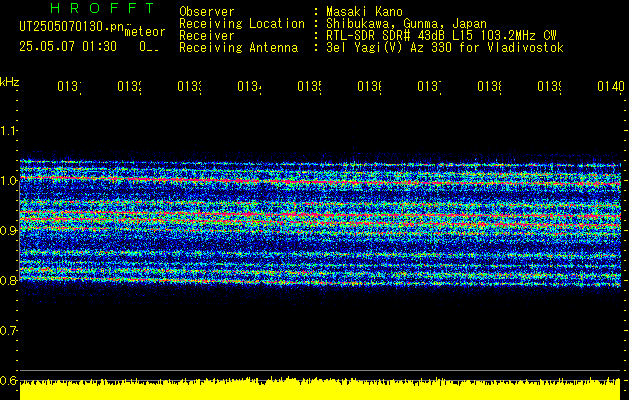Image resolution: width=629 pixels, height=400 pixels.
Task: Click the 0131 time marker
Action: click(69, 86)
